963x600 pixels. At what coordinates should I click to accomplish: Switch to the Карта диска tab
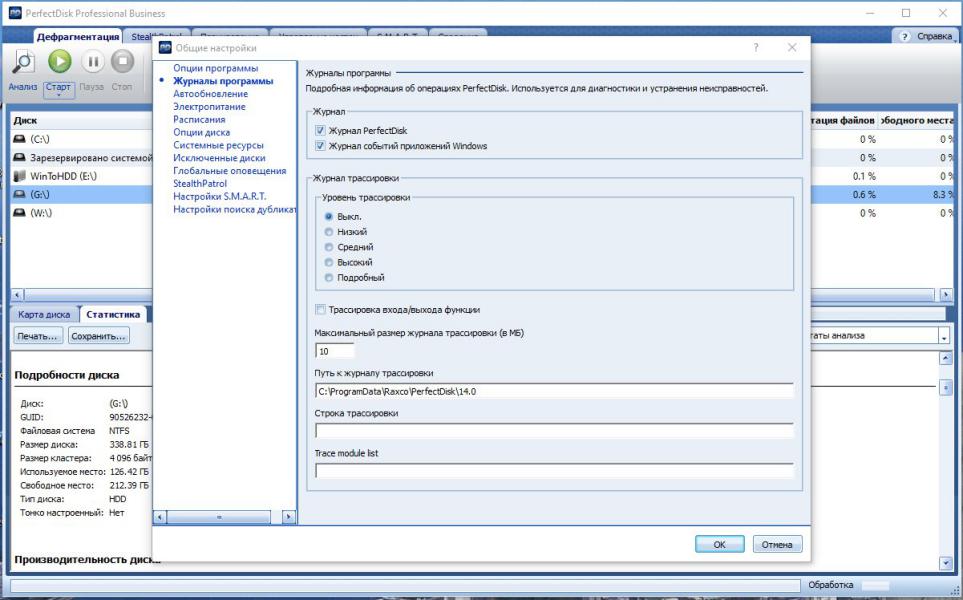coord(44,314)
